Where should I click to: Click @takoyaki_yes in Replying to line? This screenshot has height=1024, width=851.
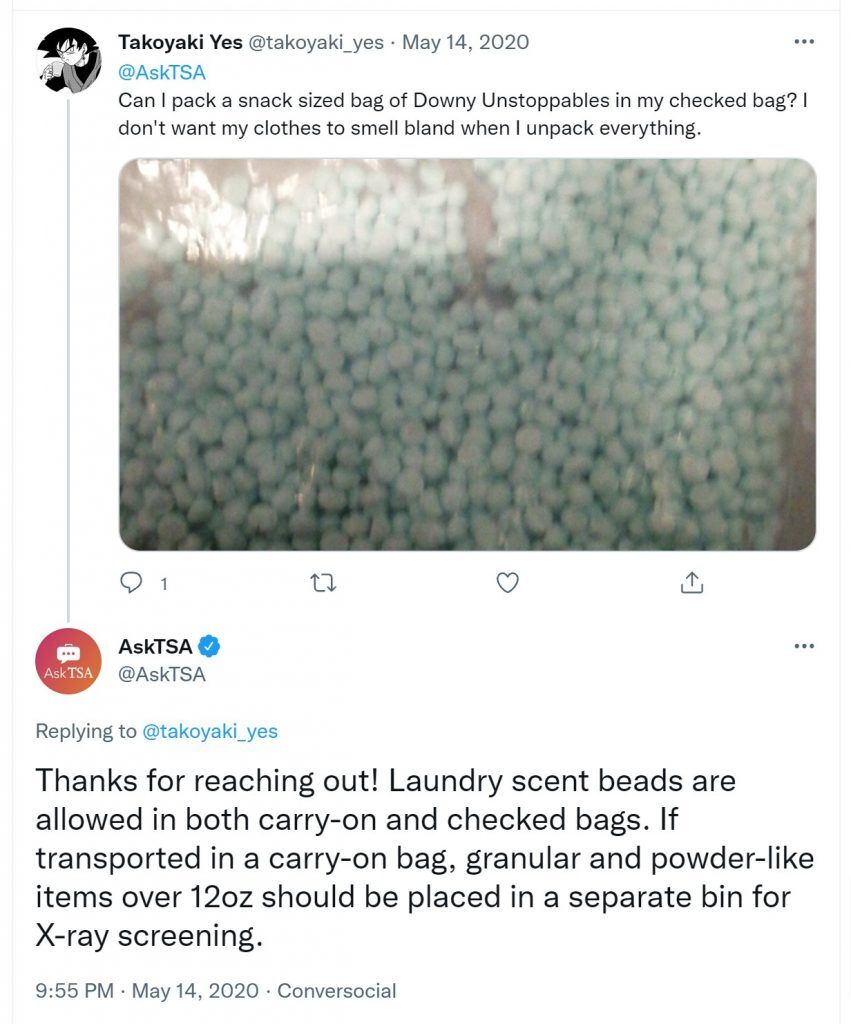pyautogui.click(x=210, y=731)
